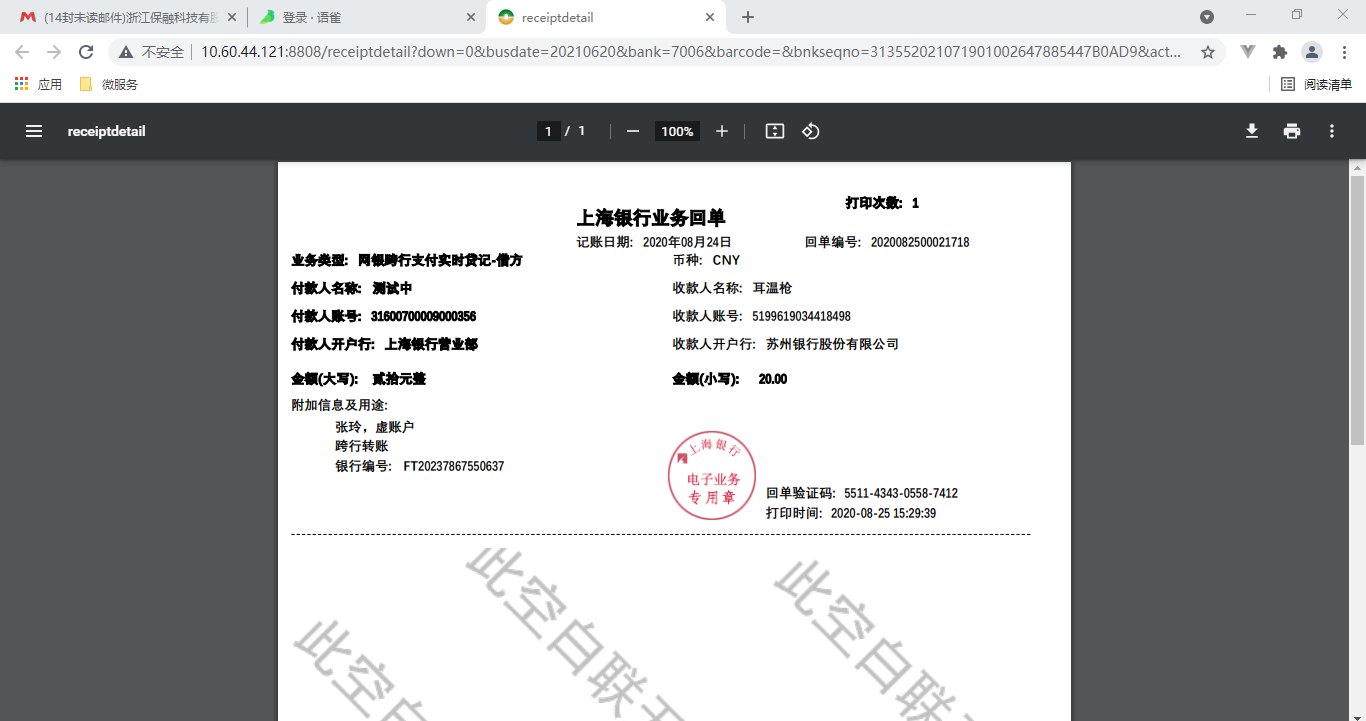Click payer bank 上海银行营业部

point(431,344)
